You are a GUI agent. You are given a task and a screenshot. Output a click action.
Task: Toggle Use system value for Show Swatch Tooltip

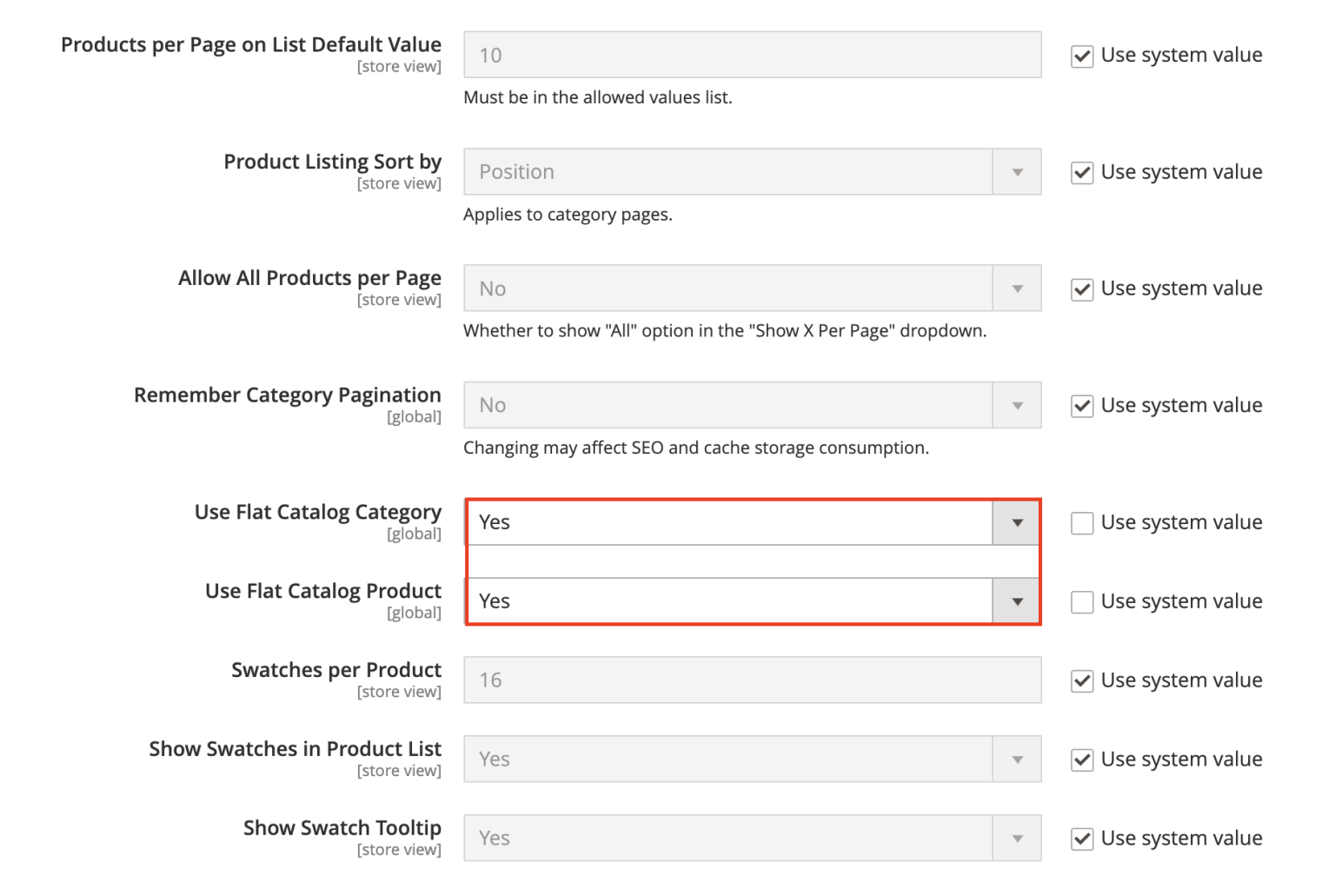(x=1081, y=839)
